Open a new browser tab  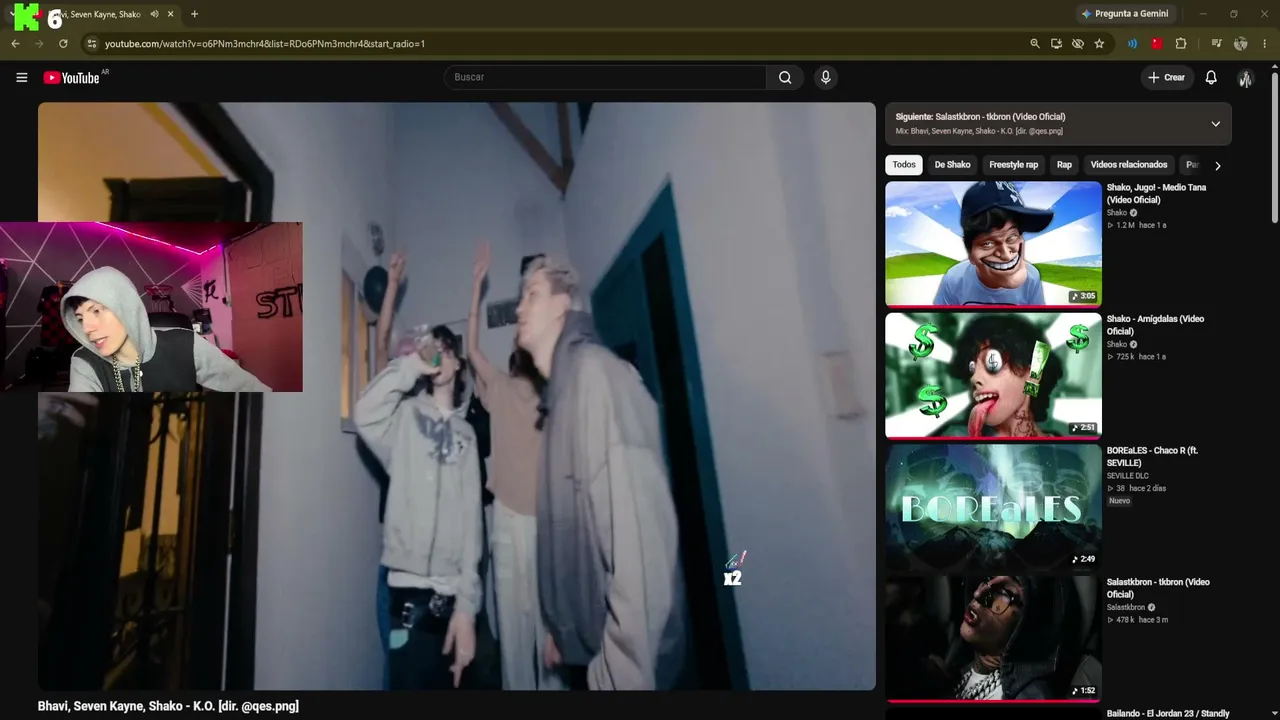(194, 14)
